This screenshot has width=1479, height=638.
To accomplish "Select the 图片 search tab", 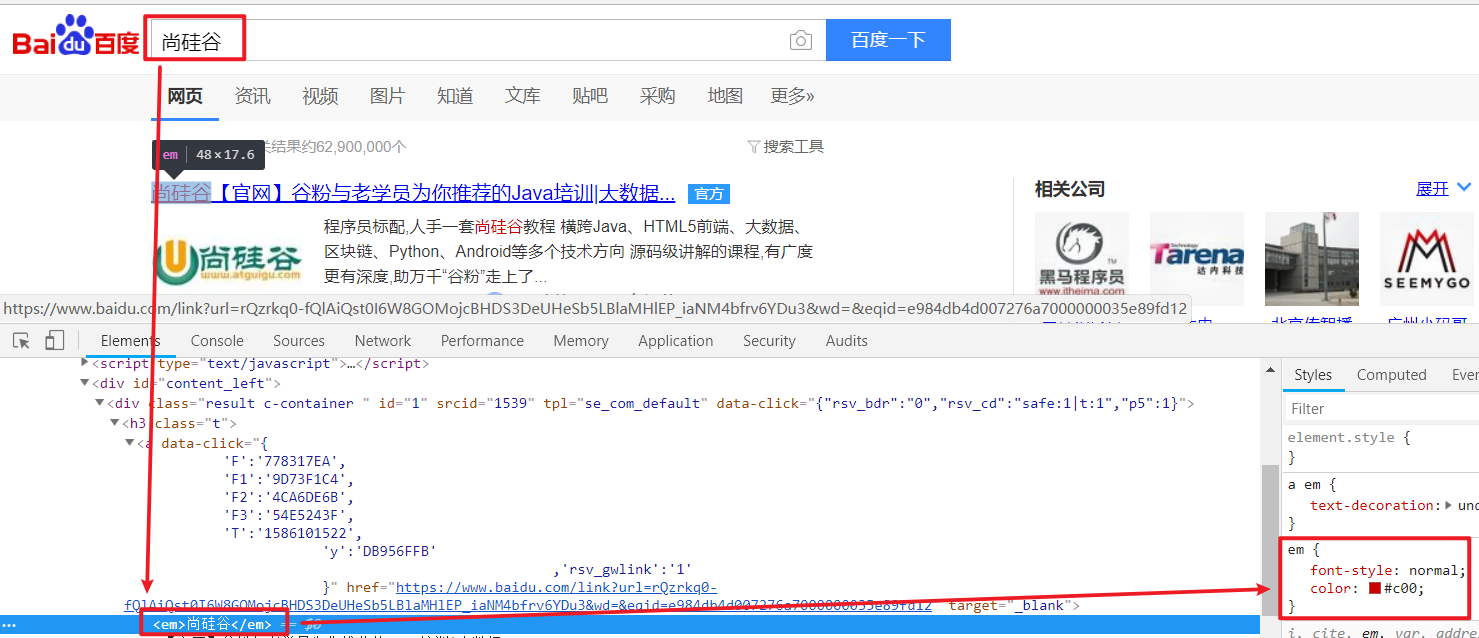I will coord(387,95).
